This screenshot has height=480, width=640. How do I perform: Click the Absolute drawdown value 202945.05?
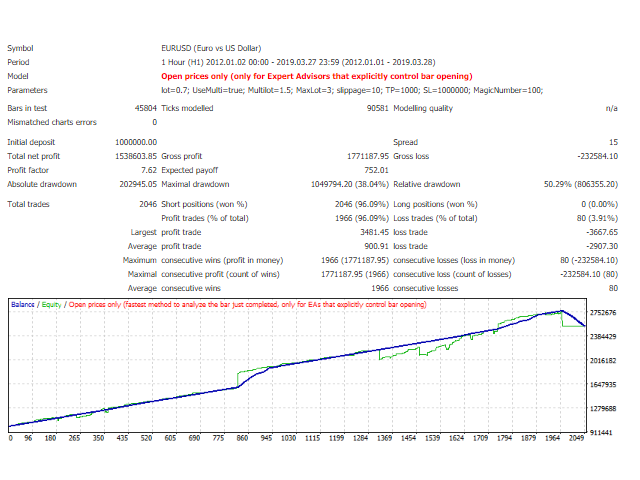pos(138,184)
